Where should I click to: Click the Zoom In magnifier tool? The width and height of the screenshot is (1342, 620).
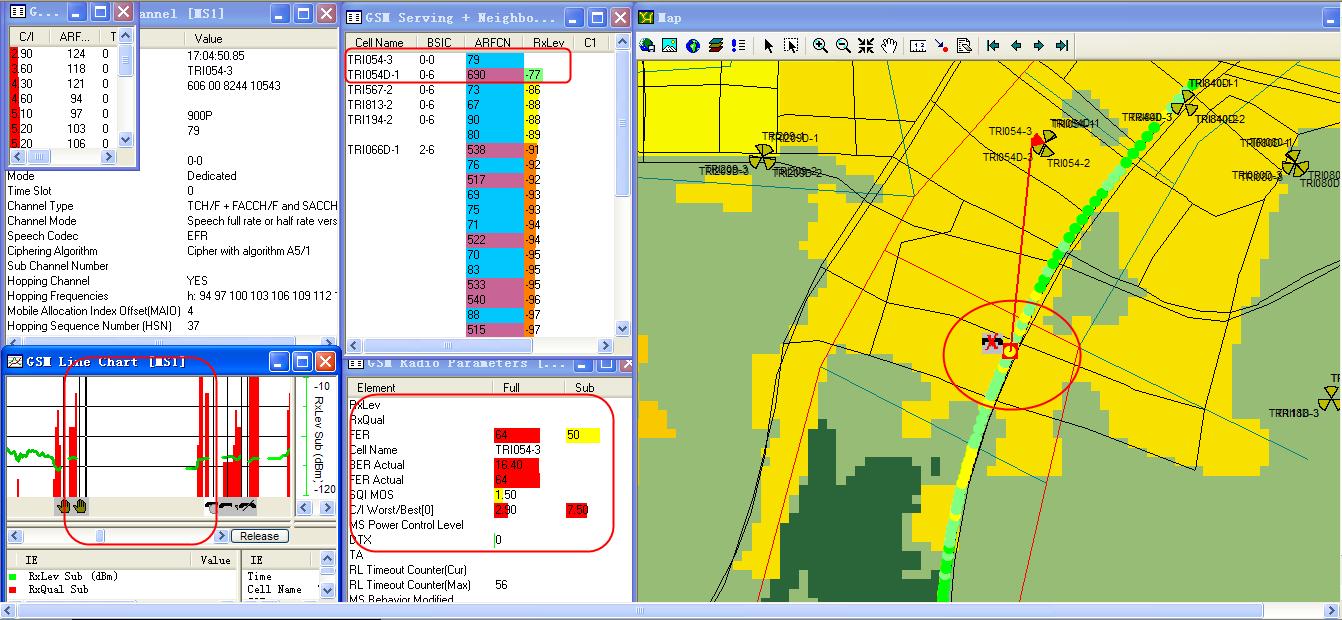click(820, 45)
